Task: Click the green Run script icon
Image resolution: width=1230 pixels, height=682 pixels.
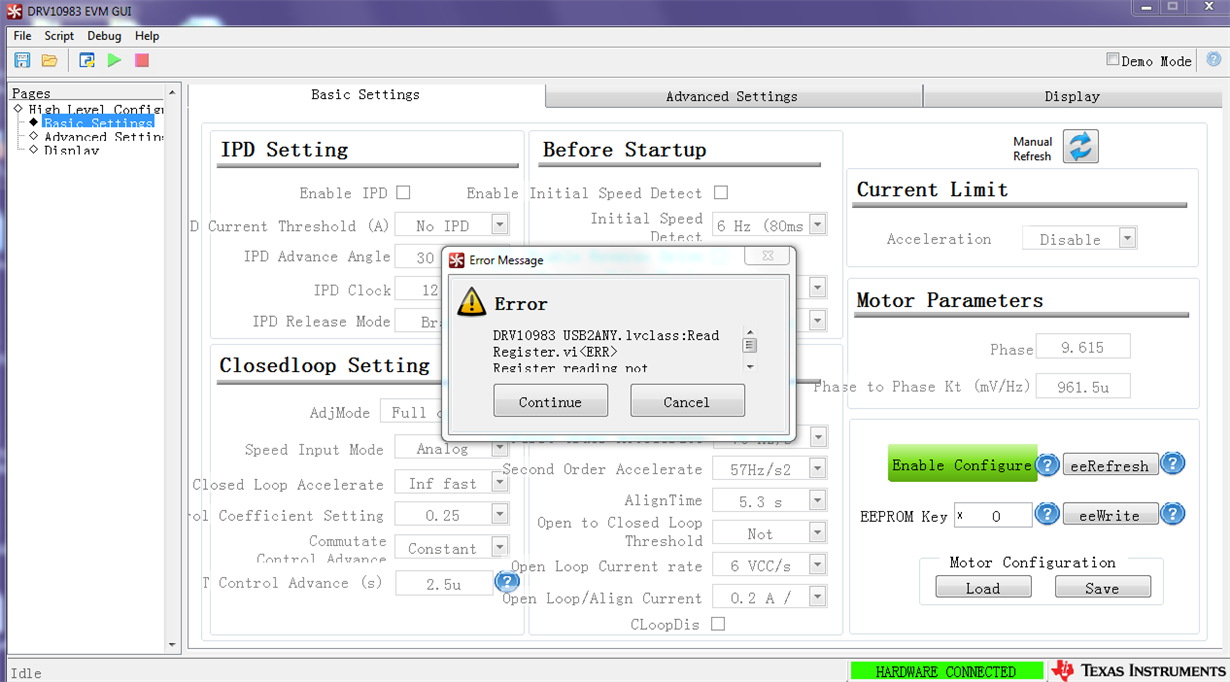Action: pyautogui.click(x=114, y=61)
